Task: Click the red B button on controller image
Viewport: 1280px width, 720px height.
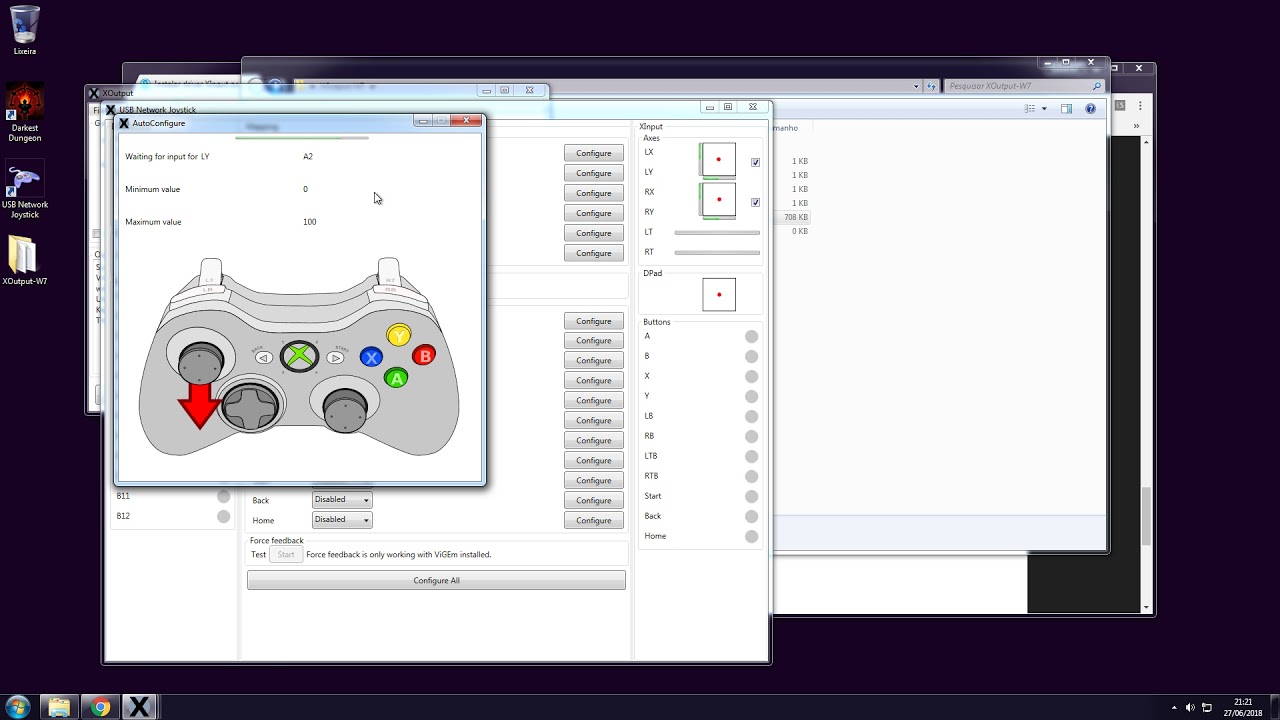Action: point(425,355)
